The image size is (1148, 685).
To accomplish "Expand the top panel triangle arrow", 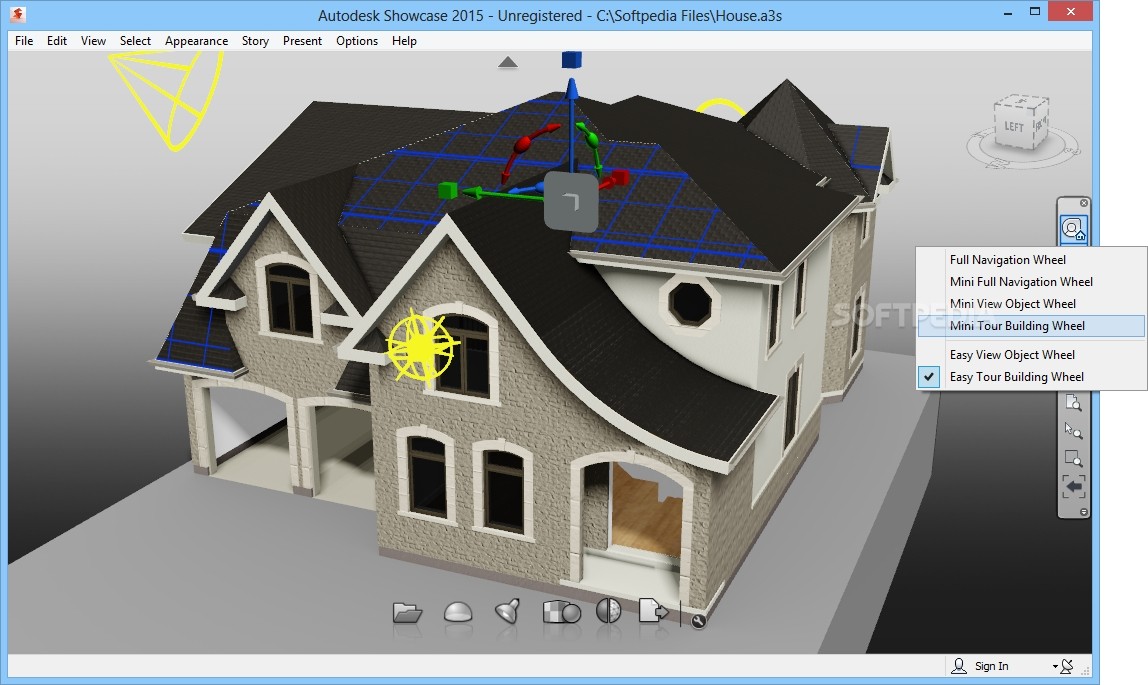I will coord(507,63).
